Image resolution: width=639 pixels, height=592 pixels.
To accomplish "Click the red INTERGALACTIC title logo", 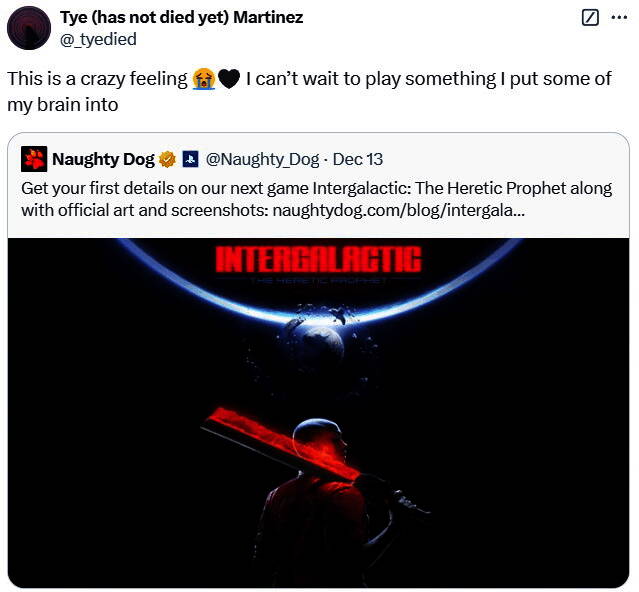I will (318, 259).
